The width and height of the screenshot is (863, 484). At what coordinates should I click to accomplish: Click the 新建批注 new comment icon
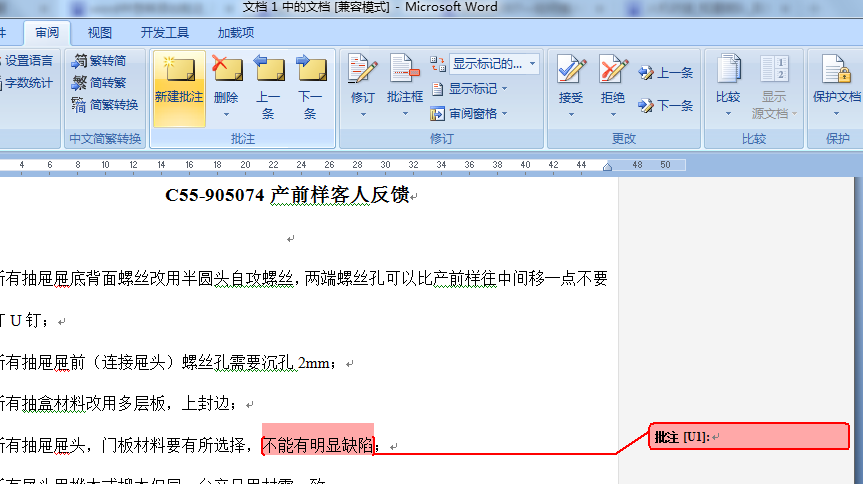179,69
